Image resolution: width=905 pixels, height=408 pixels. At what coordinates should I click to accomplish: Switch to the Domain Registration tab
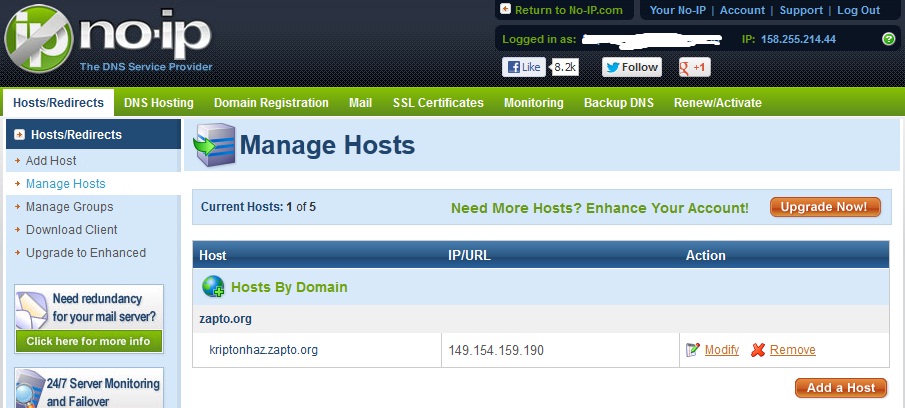pos(271,103)
